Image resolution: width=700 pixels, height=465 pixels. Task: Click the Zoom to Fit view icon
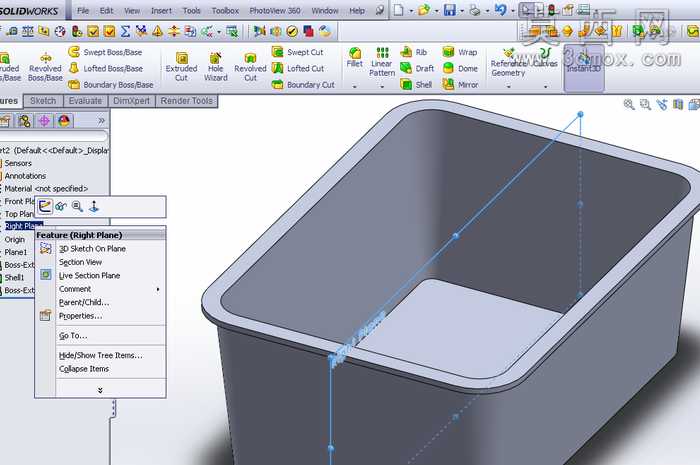click(x=629, y=104)
